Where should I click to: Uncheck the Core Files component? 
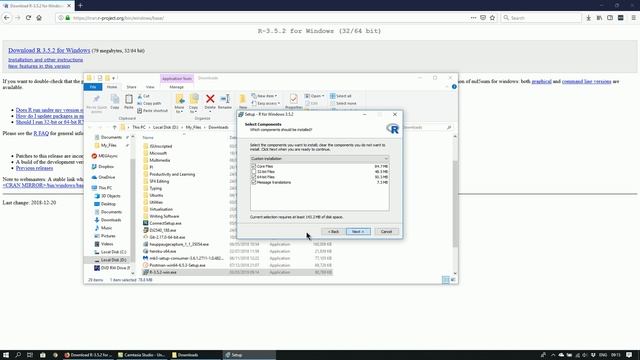(253, 167)
